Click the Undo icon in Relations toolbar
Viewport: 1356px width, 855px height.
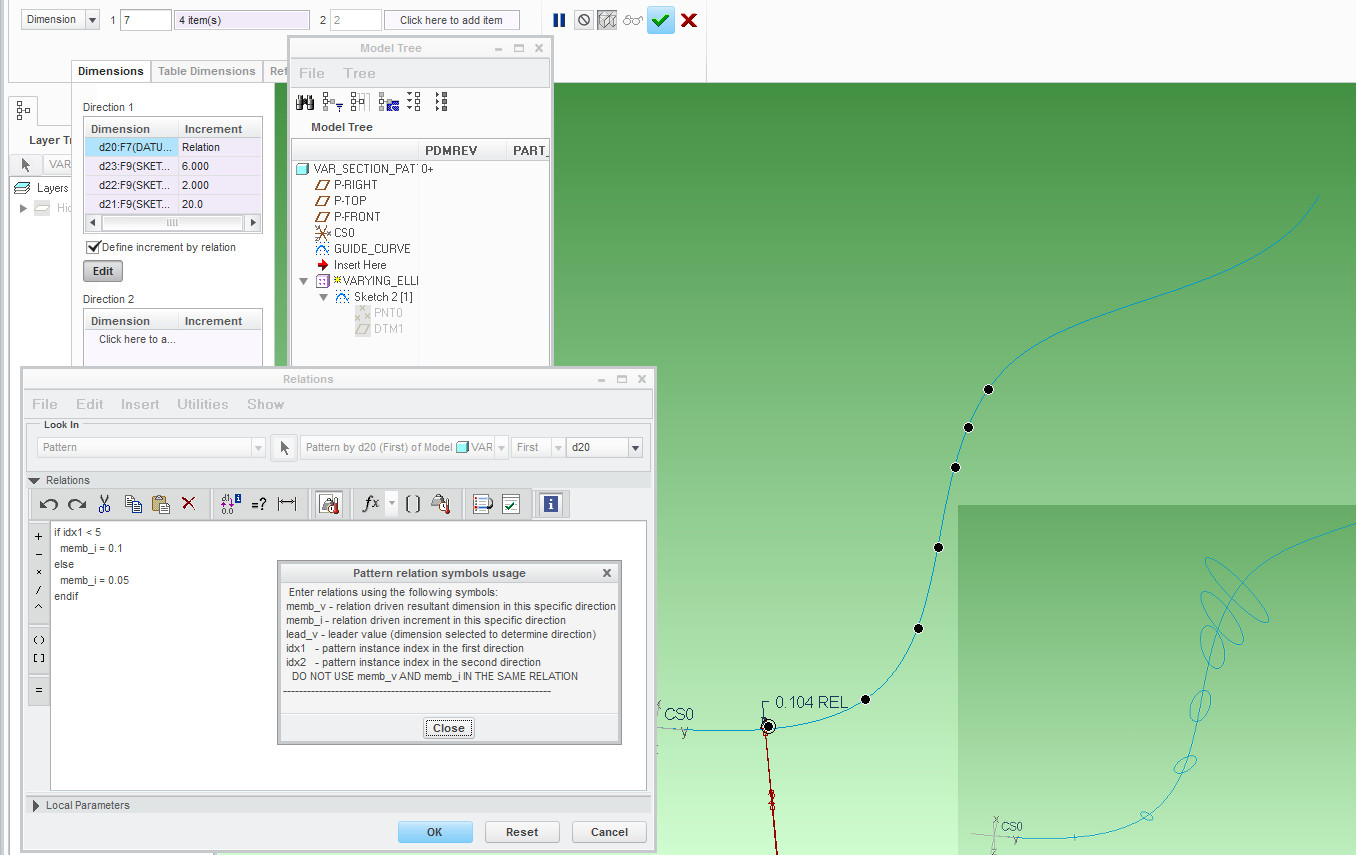pos(49,504)
